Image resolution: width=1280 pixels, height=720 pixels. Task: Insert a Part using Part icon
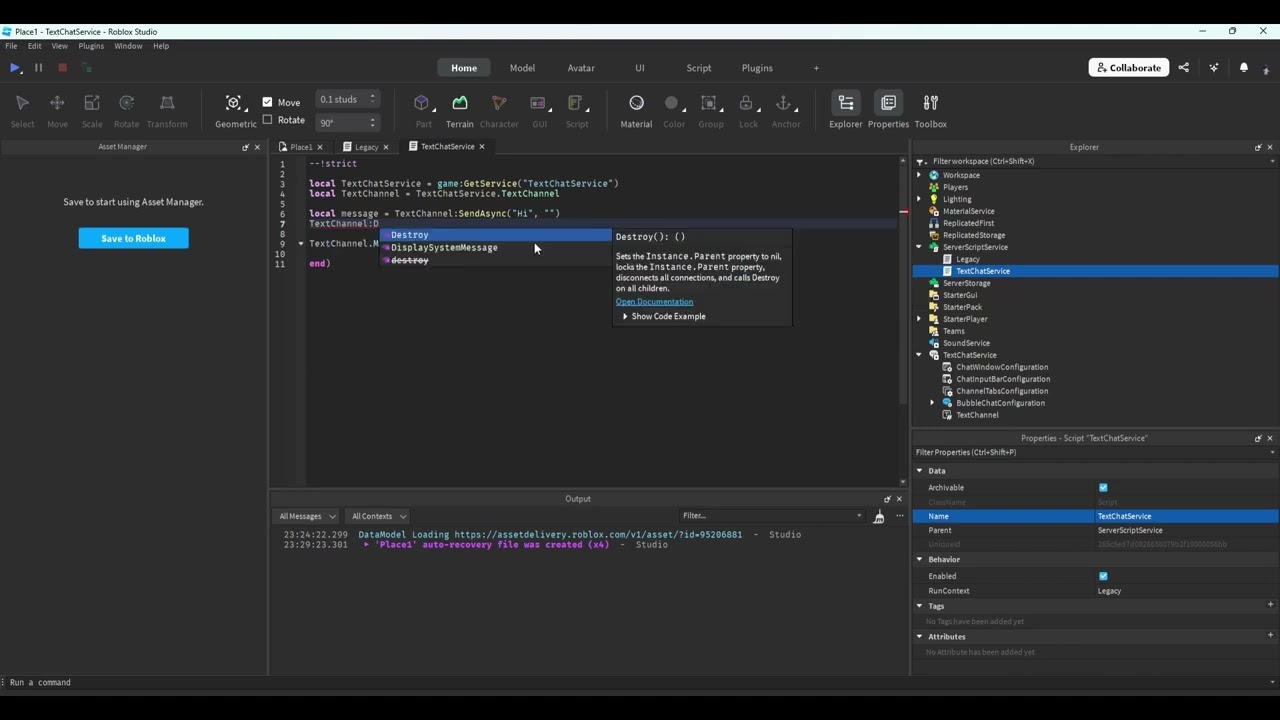423,104
